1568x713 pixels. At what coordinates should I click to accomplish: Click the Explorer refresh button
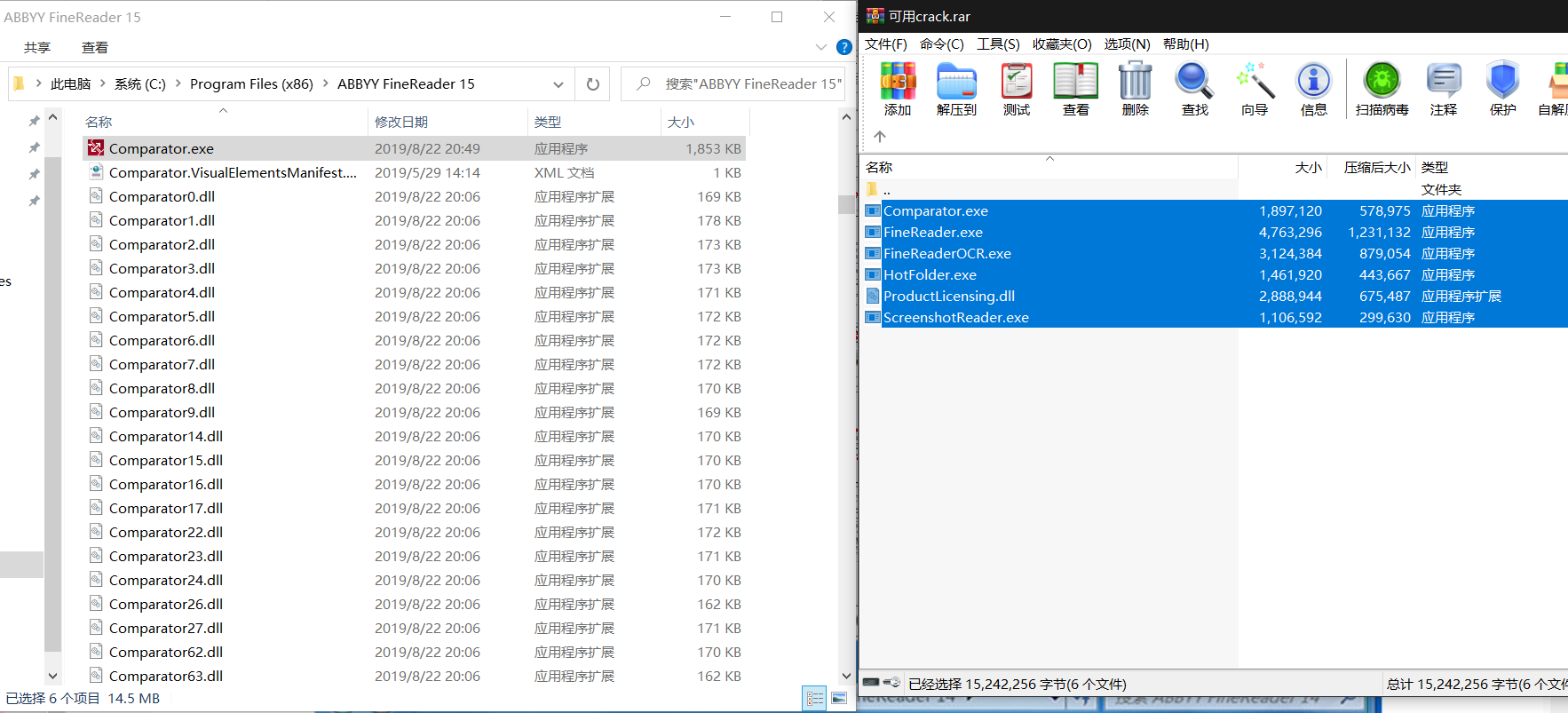pos(593,84)
